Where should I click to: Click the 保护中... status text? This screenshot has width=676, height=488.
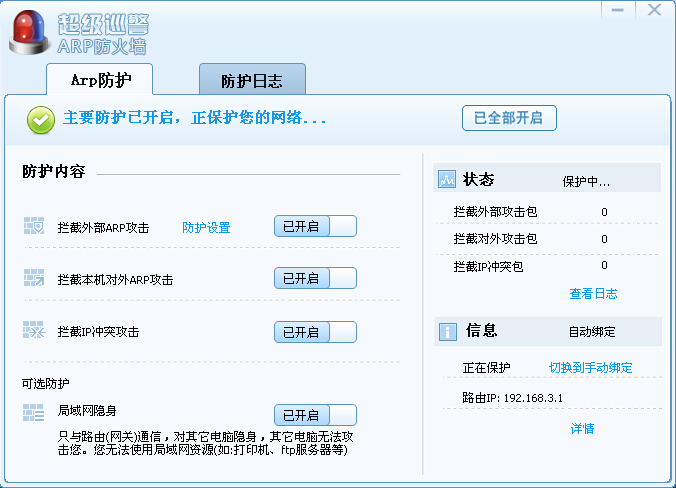pos(586,181)
